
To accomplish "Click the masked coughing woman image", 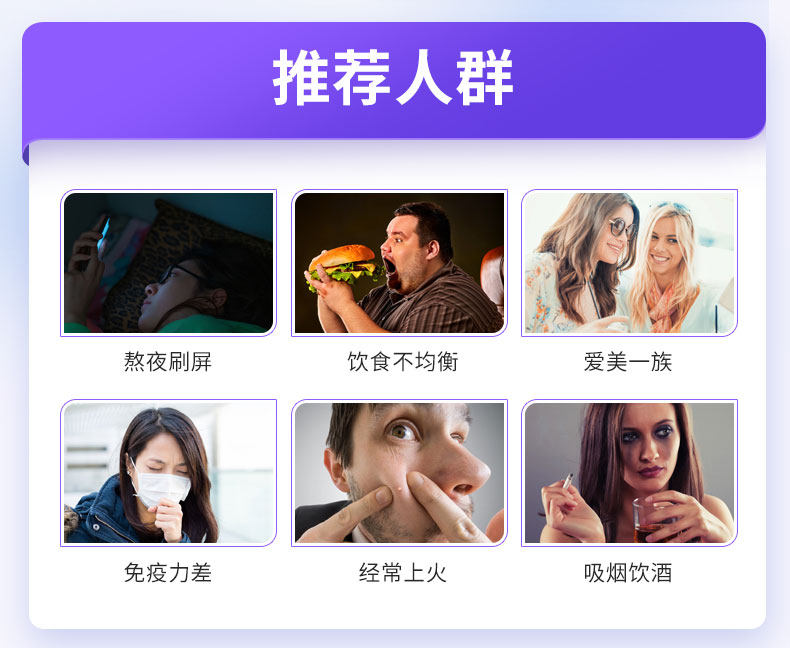I will click(168, 473).
